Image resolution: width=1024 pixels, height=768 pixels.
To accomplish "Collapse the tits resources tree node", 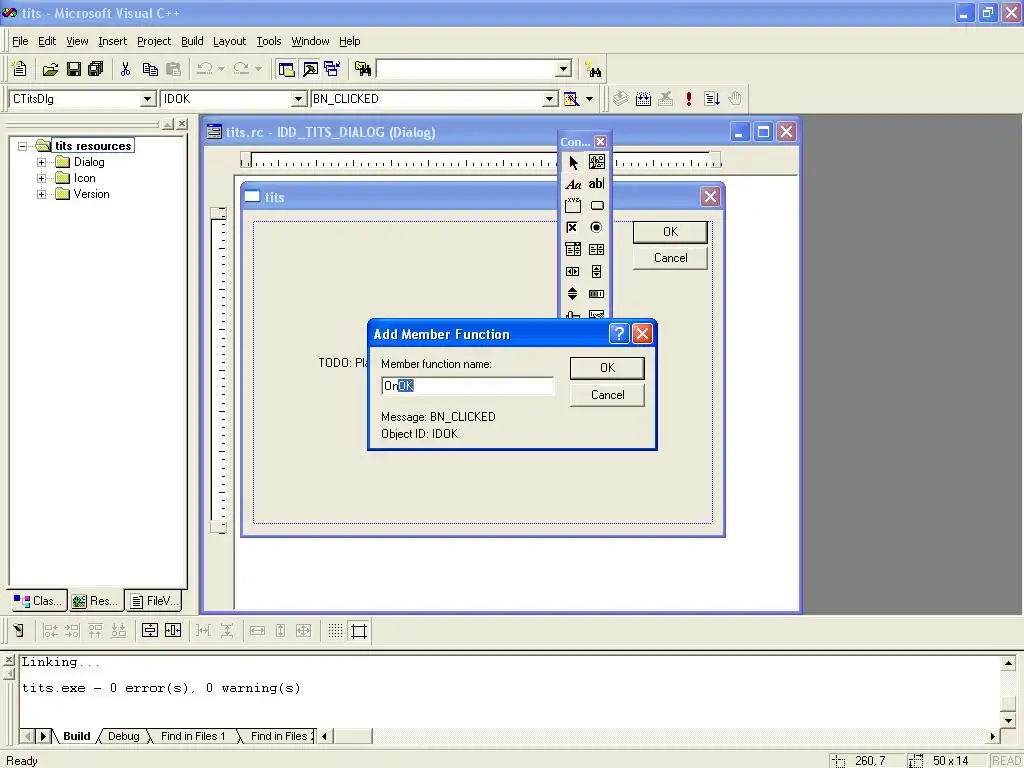I will coord(22,146).
